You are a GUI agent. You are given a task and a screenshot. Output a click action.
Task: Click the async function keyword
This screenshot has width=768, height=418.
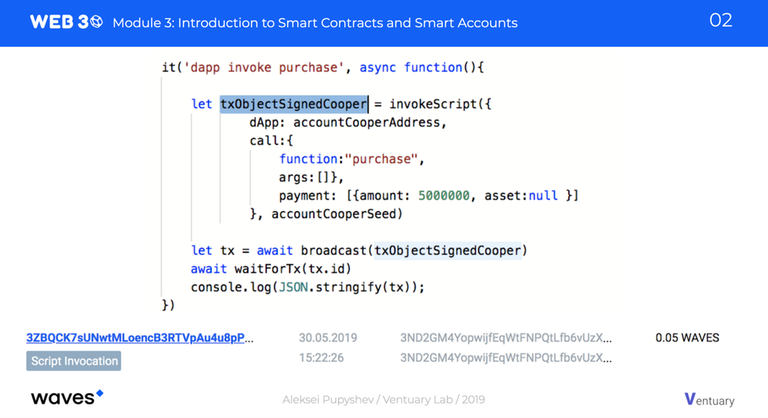tap(410, 67)
